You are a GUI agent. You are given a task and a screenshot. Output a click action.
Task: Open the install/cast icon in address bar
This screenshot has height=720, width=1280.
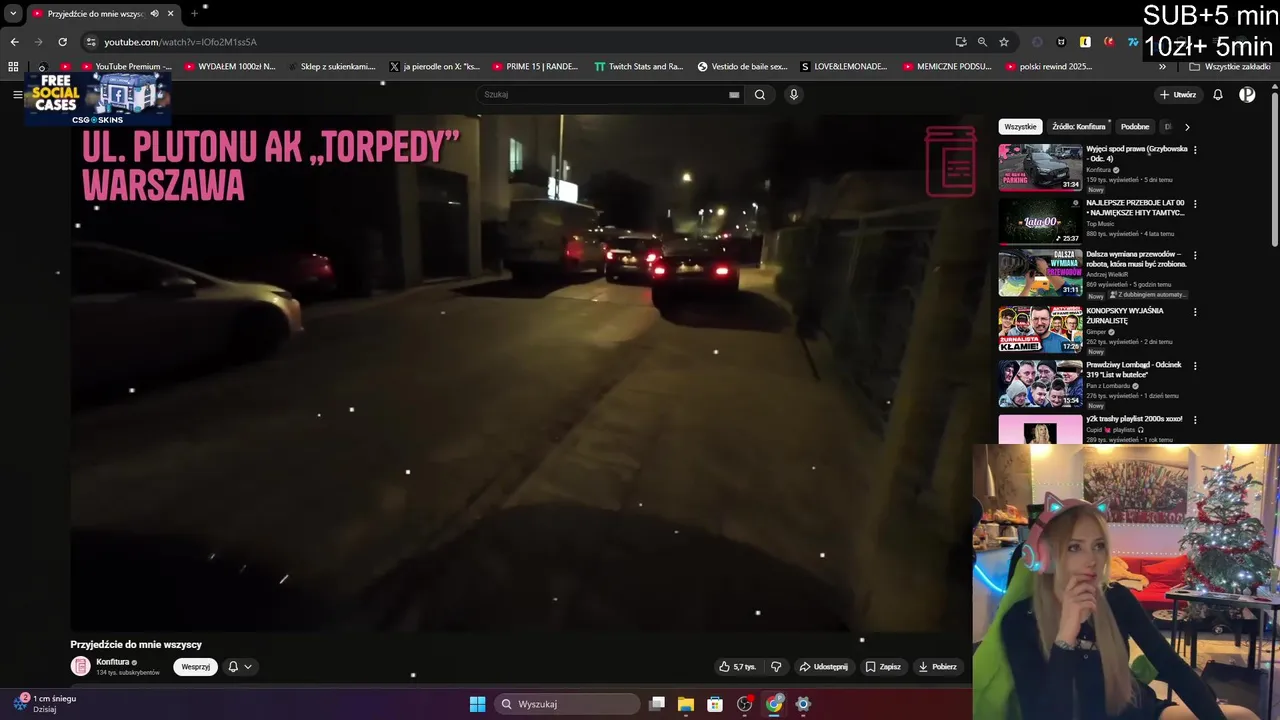point(961,42)
